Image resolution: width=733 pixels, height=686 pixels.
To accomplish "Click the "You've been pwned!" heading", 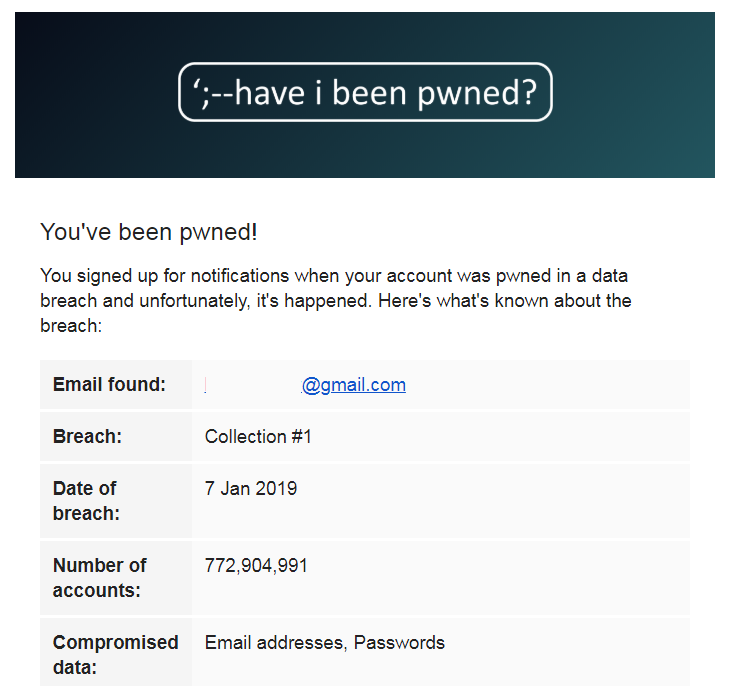I will tap(149, 233).
